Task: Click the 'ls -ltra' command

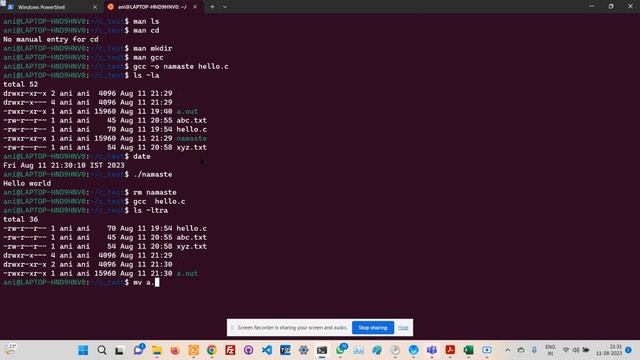Action: point(150,210)
